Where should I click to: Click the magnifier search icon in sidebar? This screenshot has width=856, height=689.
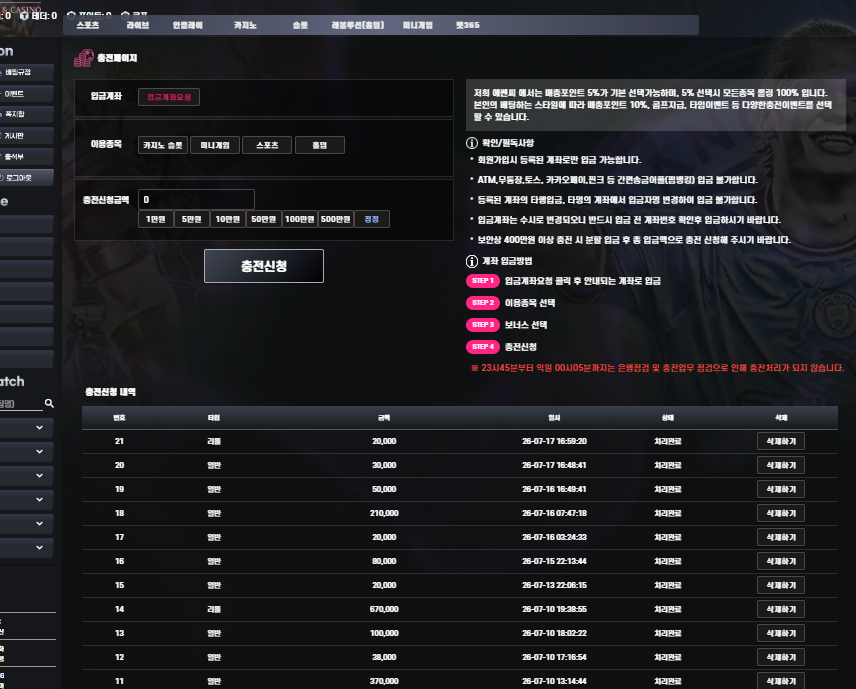49,403
